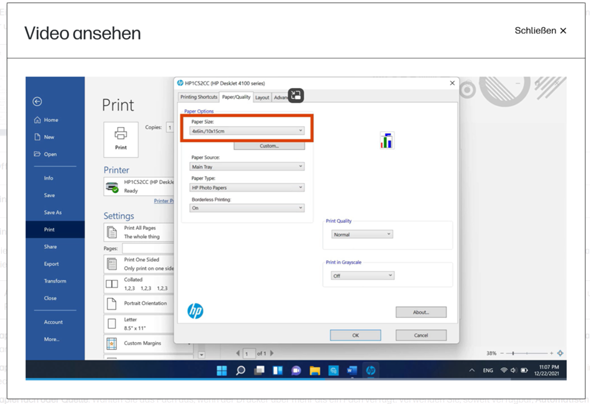Select Export in Word sidebar
The width and height of the screenshot is (590, 404).
click(51, 264)
